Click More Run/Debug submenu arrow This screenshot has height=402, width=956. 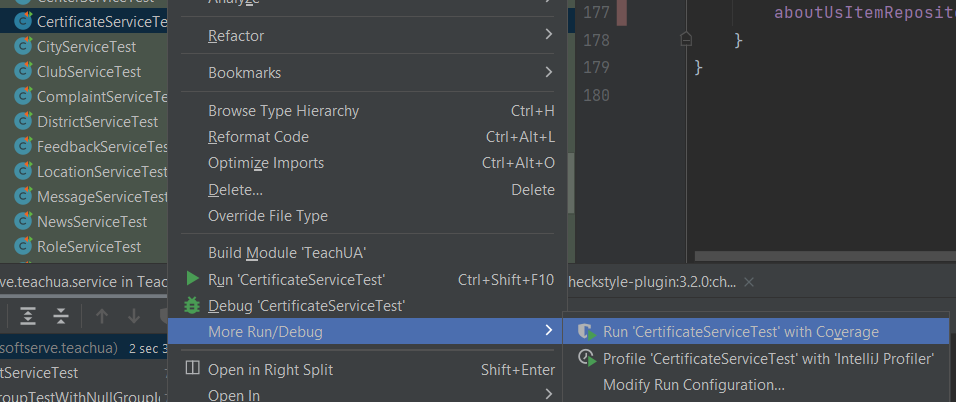[x=549, y=331]
